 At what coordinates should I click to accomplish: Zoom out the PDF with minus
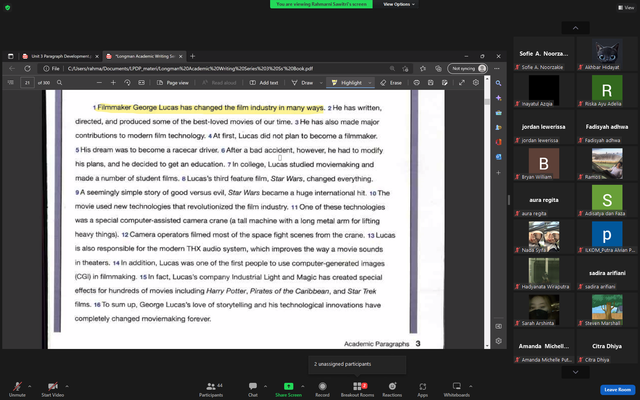click(x=99, y=82)
